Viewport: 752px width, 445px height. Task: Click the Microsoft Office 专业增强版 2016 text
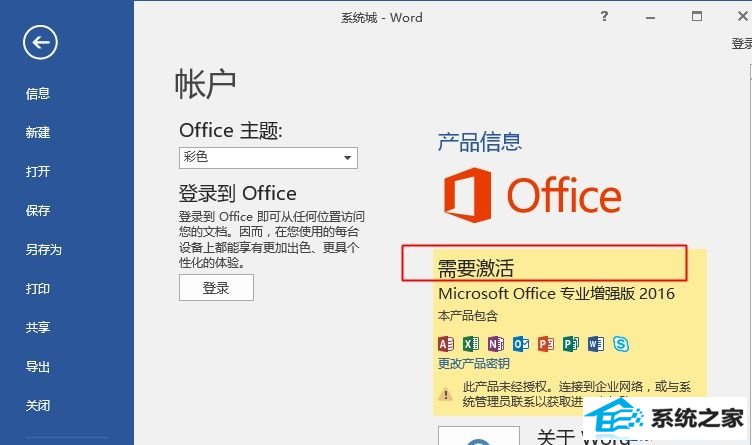[x=556, y=293]
